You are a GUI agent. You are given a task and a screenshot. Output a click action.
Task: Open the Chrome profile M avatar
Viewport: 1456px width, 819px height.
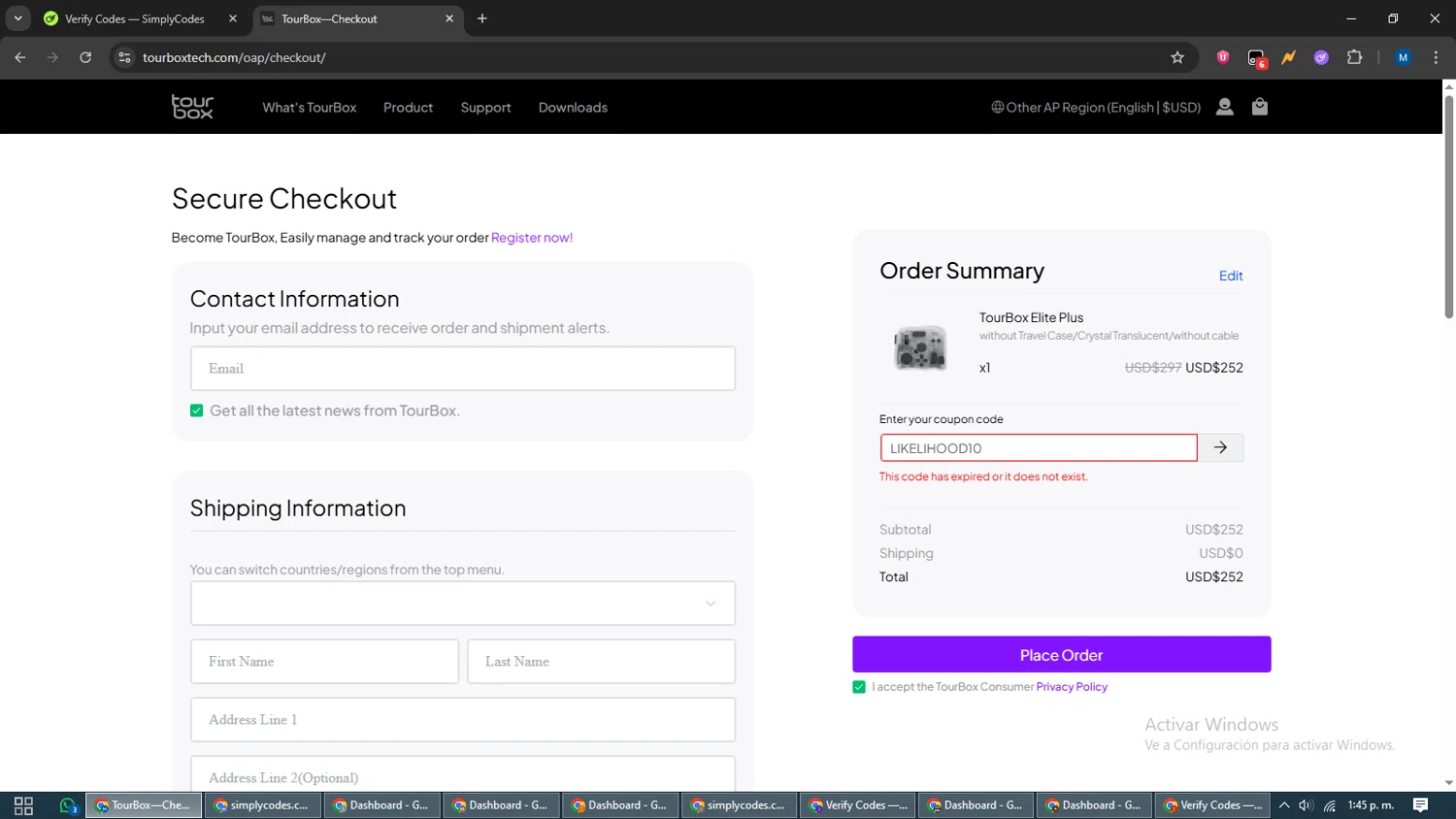pyautogui.click(x=1403, y=57)
